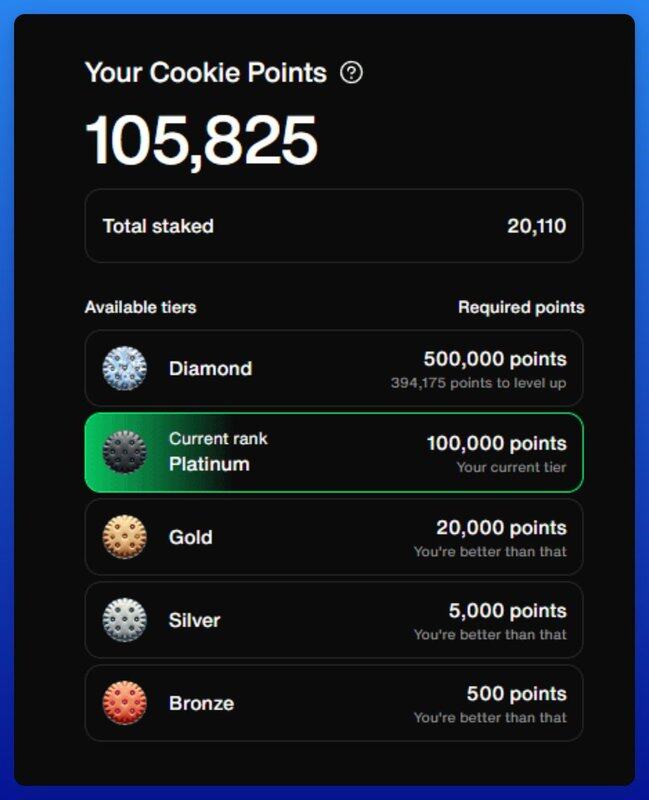Click the Required points column header
Image resolution: width=649 pixels, height=800 pixels.
(x=521, y=307)
